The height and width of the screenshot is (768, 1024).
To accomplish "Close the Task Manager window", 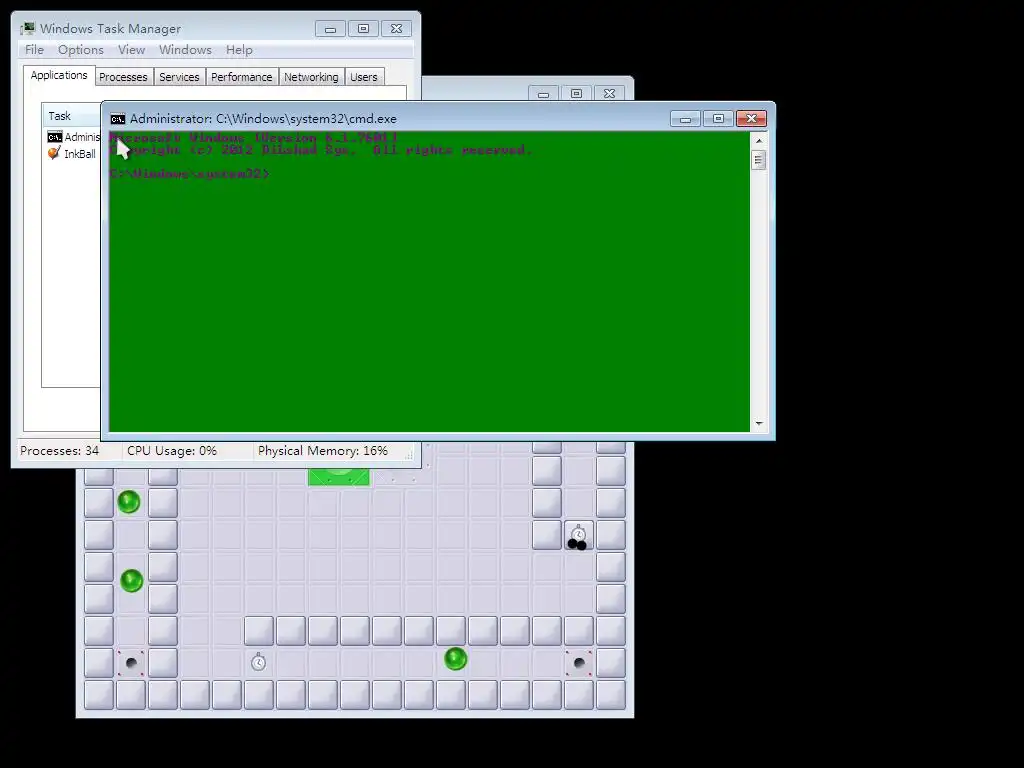I will (396, 29).
